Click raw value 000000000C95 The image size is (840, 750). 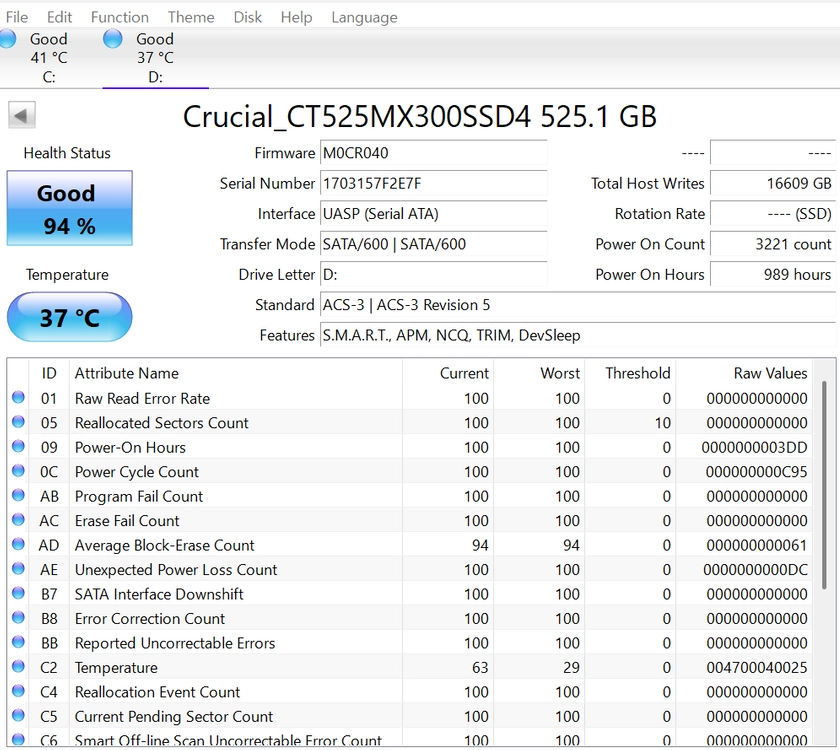(756, 472)
